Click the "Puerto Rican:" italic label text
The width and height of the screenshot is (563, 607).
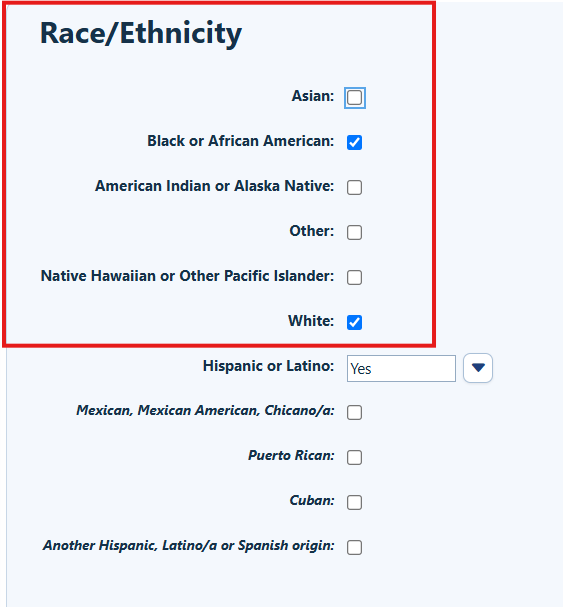[x=291, y=456]
